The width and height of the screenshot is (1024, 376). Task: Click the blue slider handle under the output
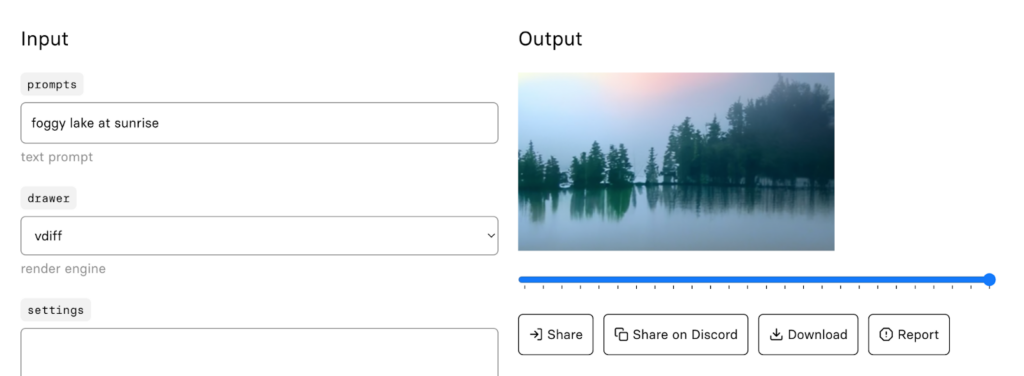coord(989,279)
